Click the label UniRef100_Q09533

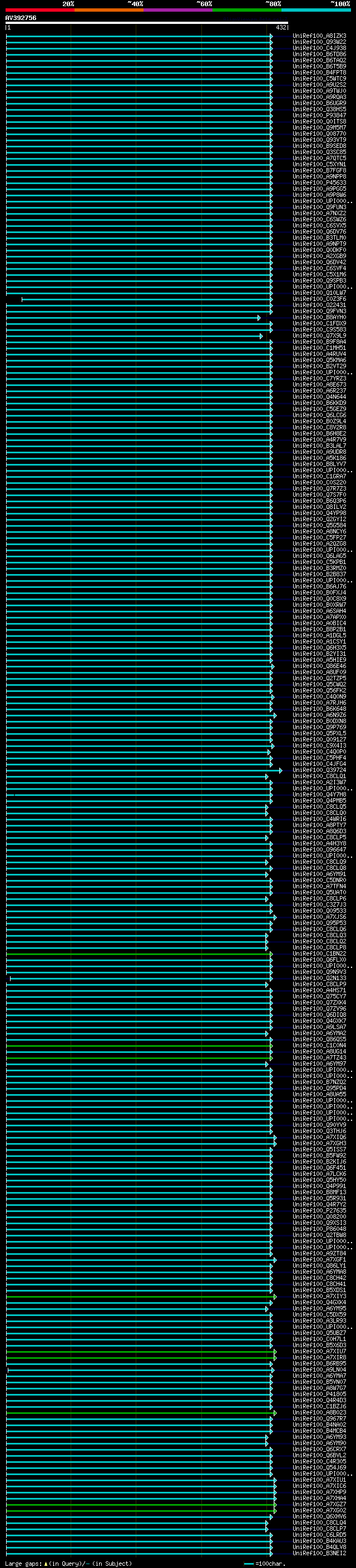point(319,911)
